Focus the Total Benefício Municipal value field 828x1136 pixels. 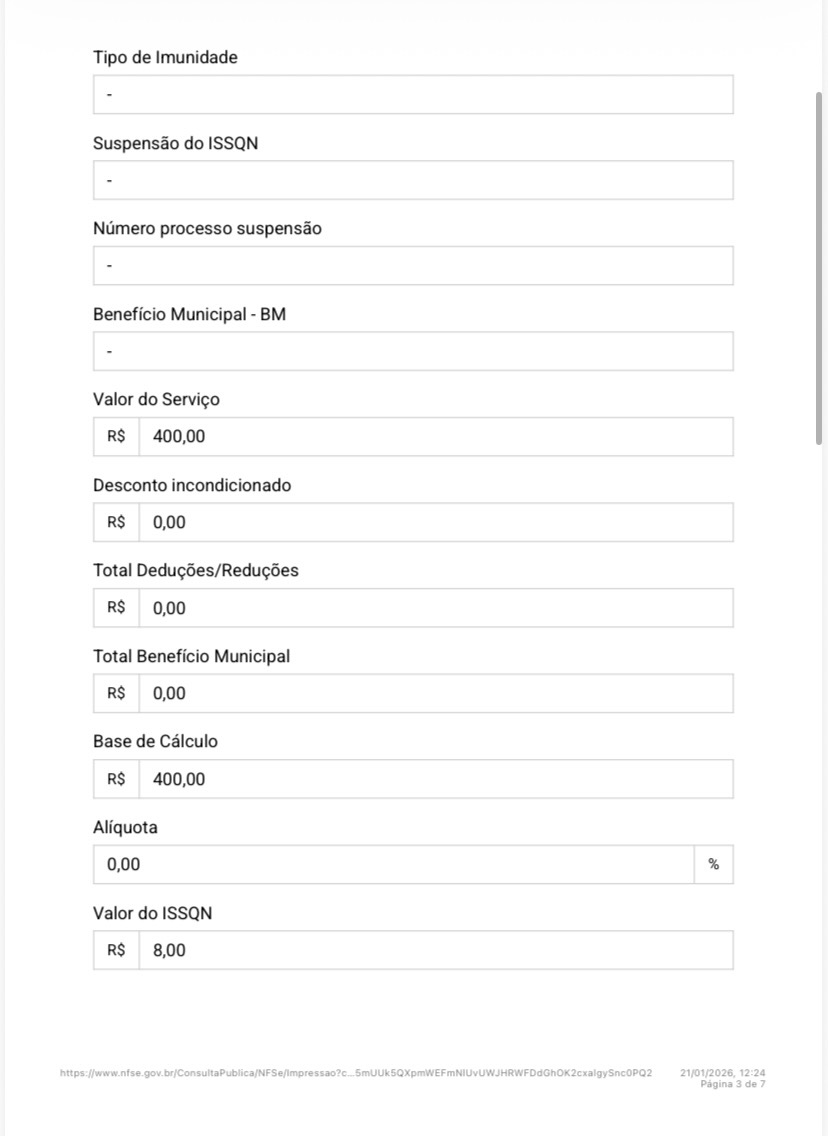coord(435,693)
